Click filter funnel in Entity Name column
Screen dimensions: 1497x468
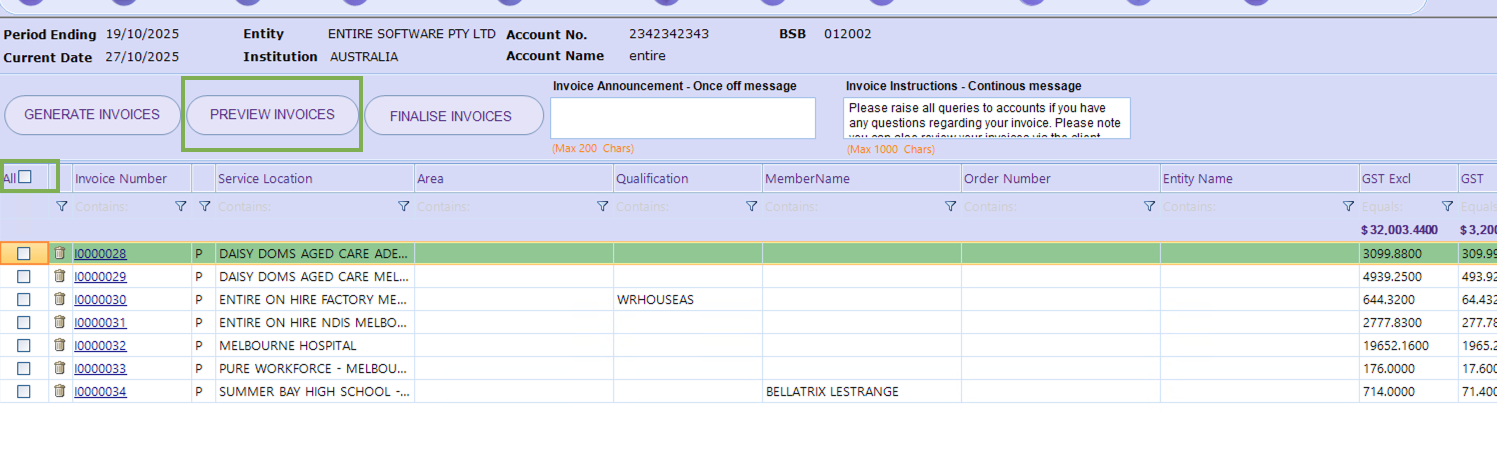[1348, 206]
